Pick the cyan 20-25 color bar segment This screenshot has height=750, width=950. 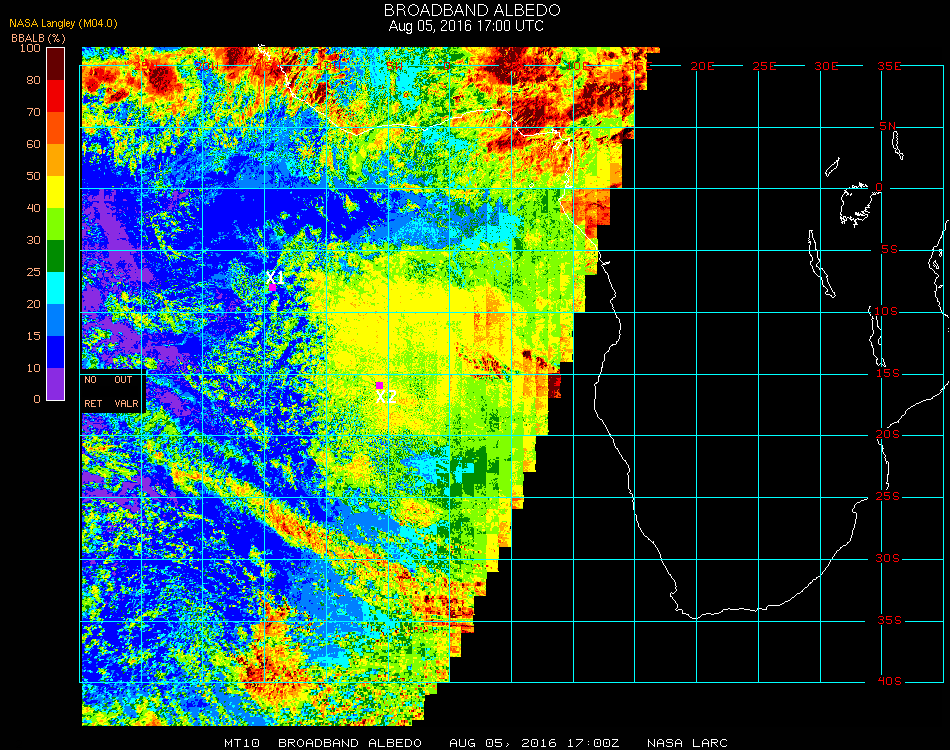pyautogui.click(x=56, y=288)
